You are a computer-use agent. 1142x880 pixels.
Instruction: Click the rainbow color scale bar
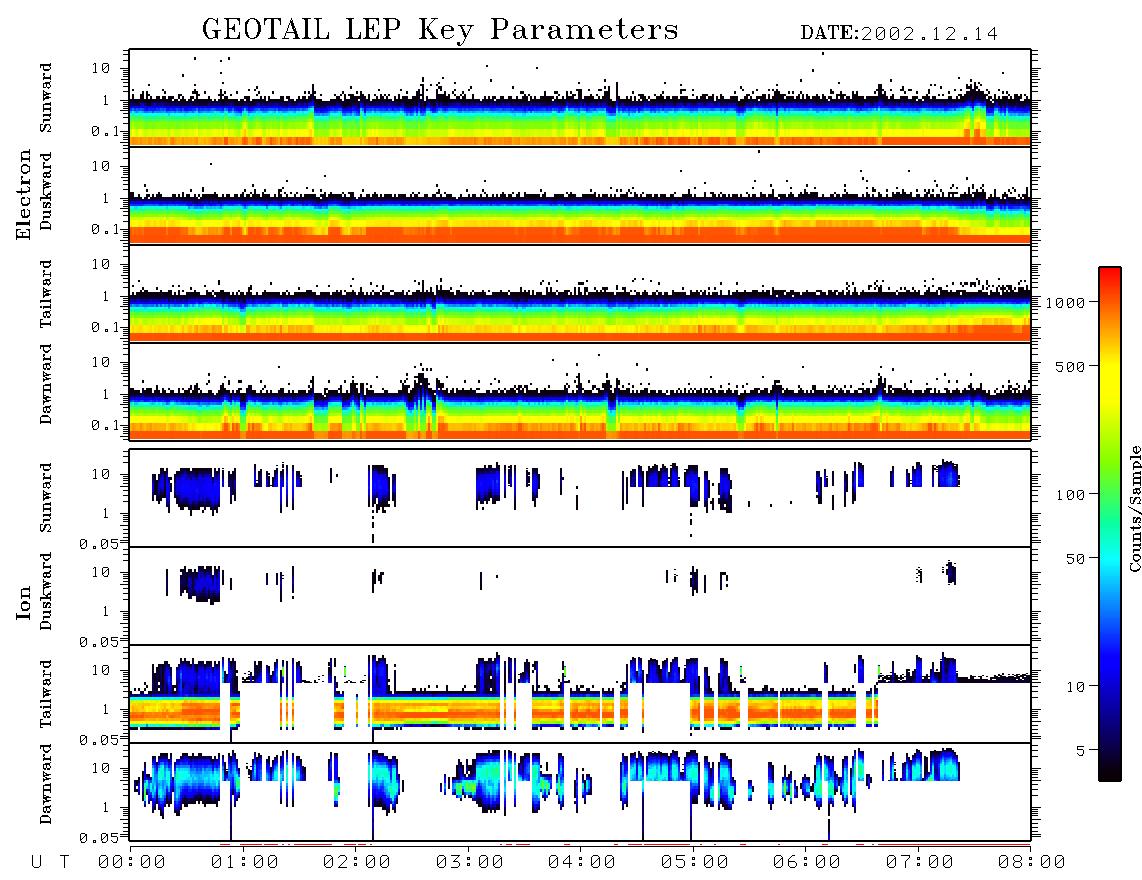(x=1110, y=524)
